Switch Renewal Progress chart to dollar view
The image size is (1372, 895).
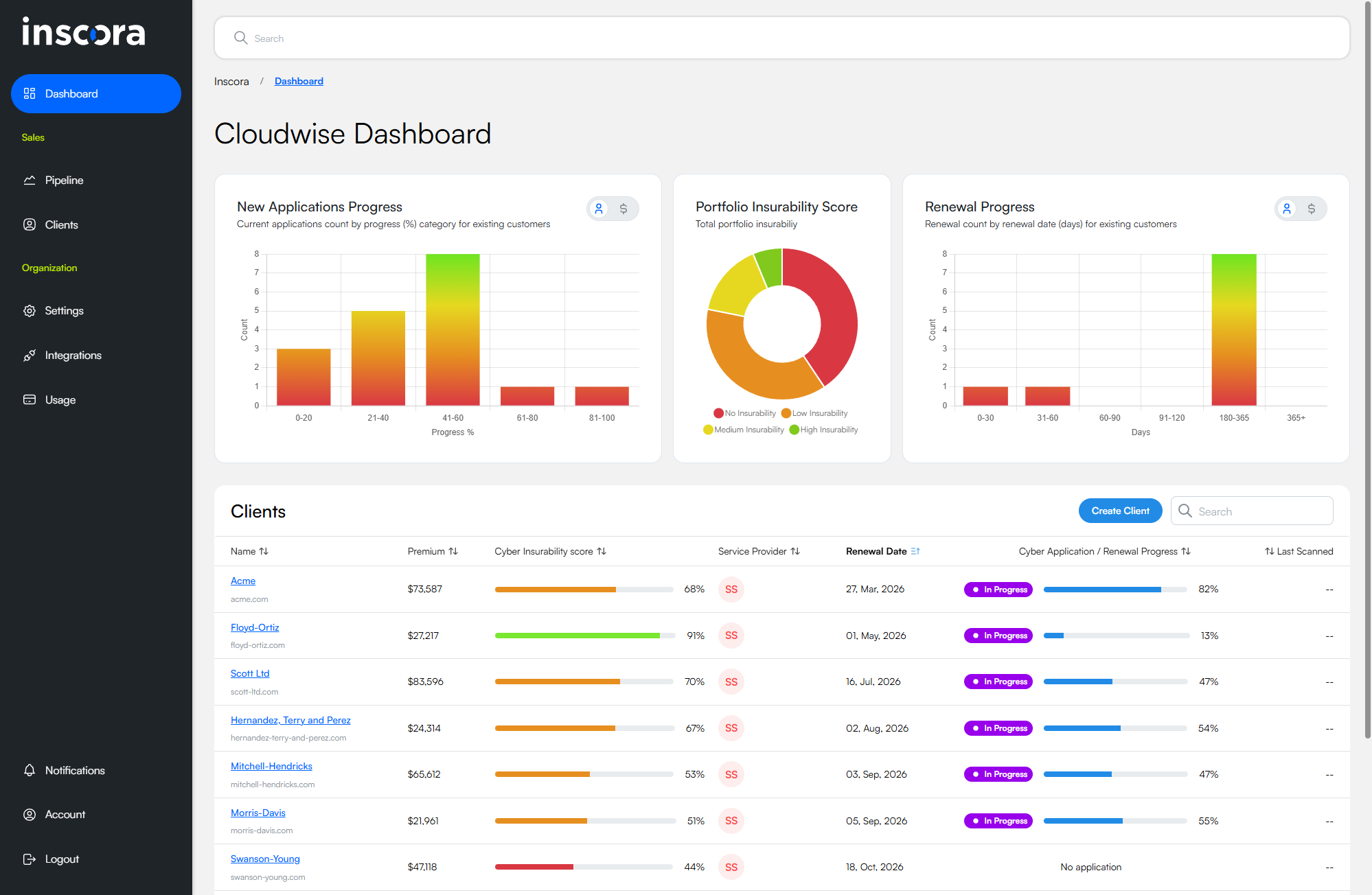click(x=1313, y=209)
